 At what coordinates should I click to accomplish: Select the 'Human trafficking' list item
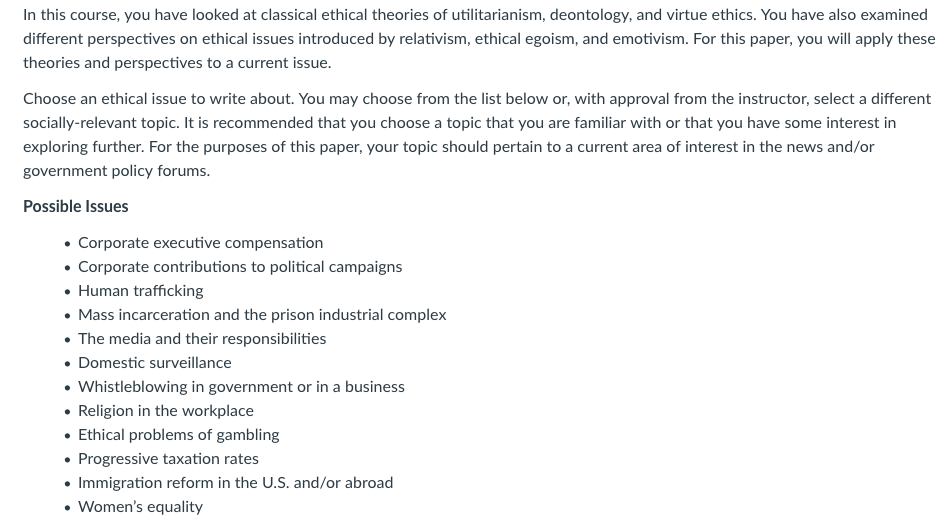140,291
